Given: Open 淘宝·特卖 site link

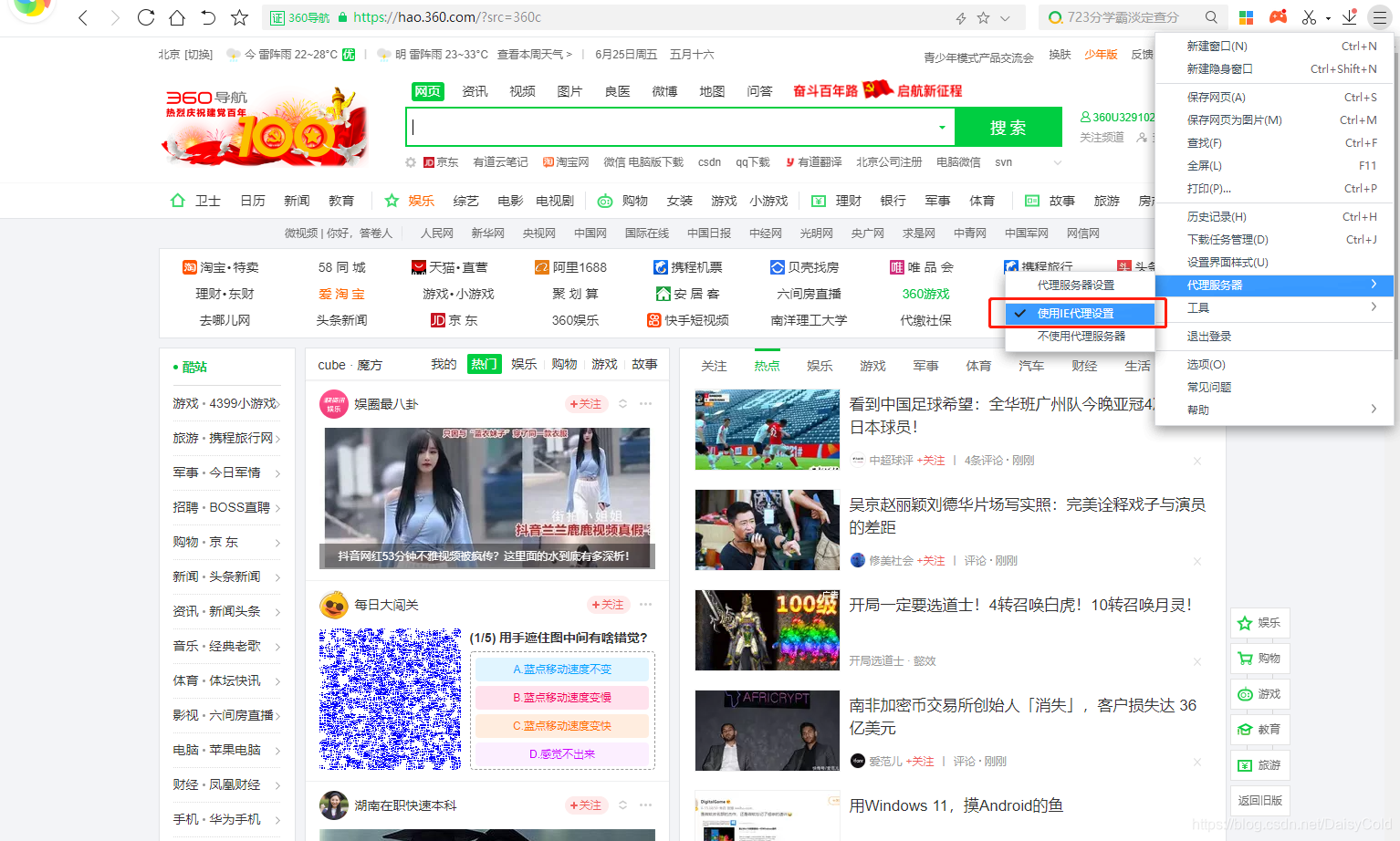Looking at the screenshot, I should pos(221,267).
